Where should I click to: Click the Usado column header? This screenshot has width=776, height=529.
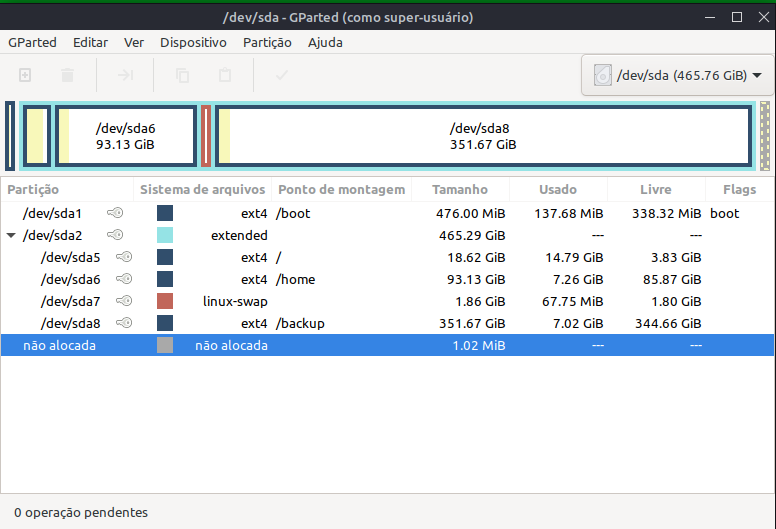(x=558, y=190)
